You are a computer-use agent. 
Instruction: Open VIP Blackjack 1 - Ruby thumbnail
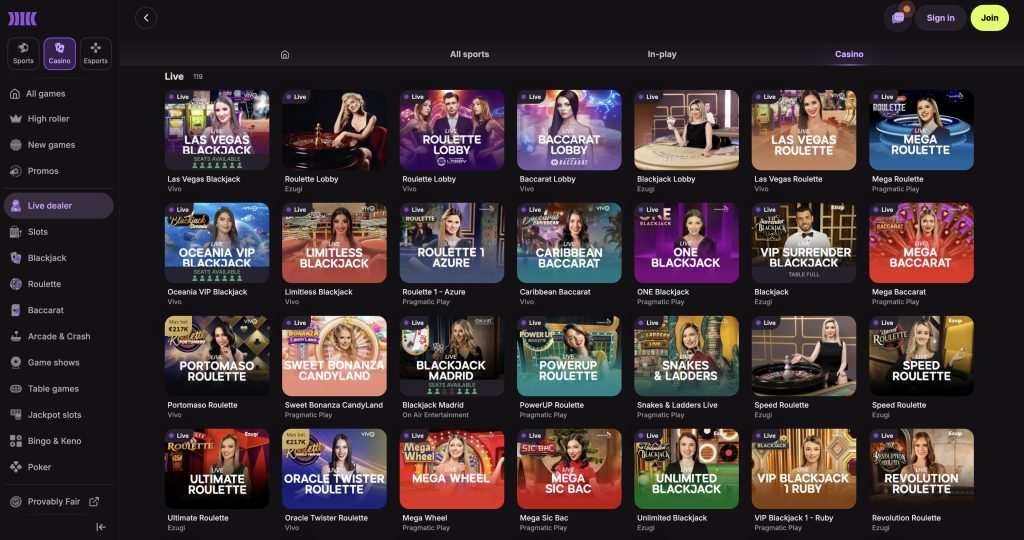(x=804, y=469)
